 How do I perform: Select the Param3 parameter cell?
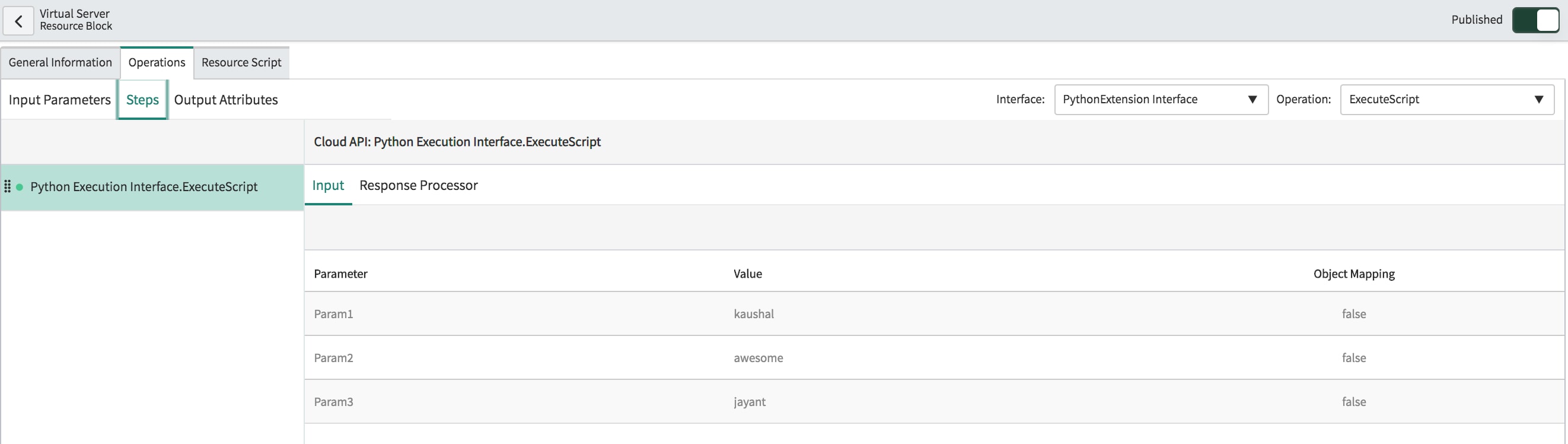[333, 402]
